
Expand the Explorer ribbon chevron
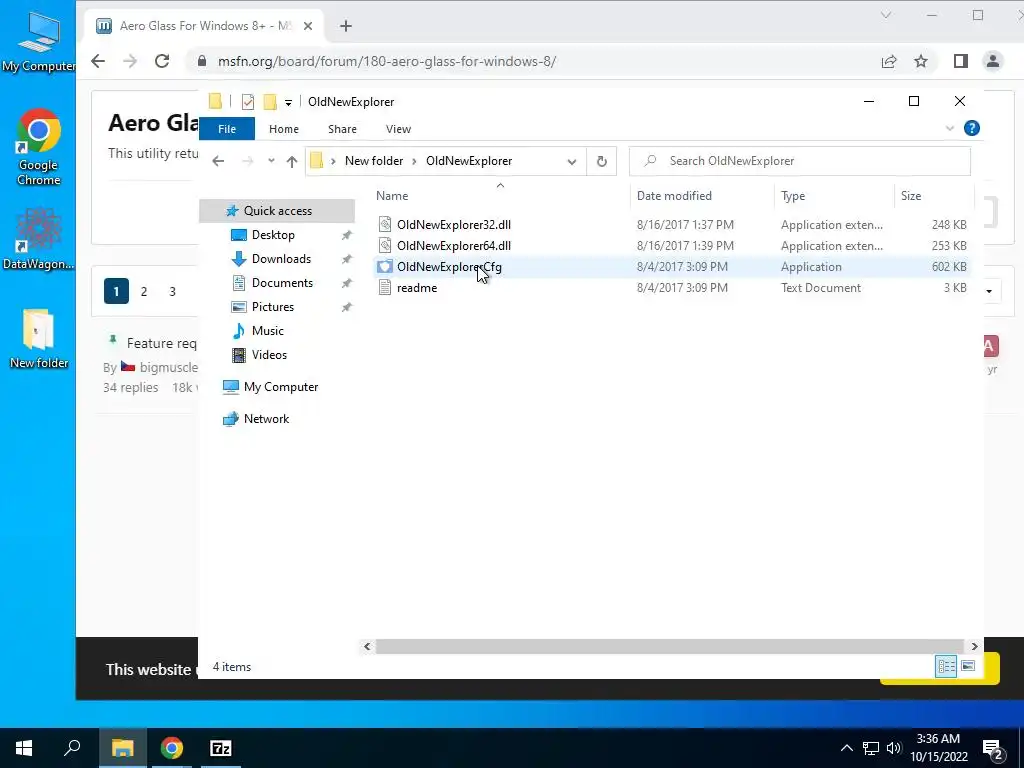950,129
